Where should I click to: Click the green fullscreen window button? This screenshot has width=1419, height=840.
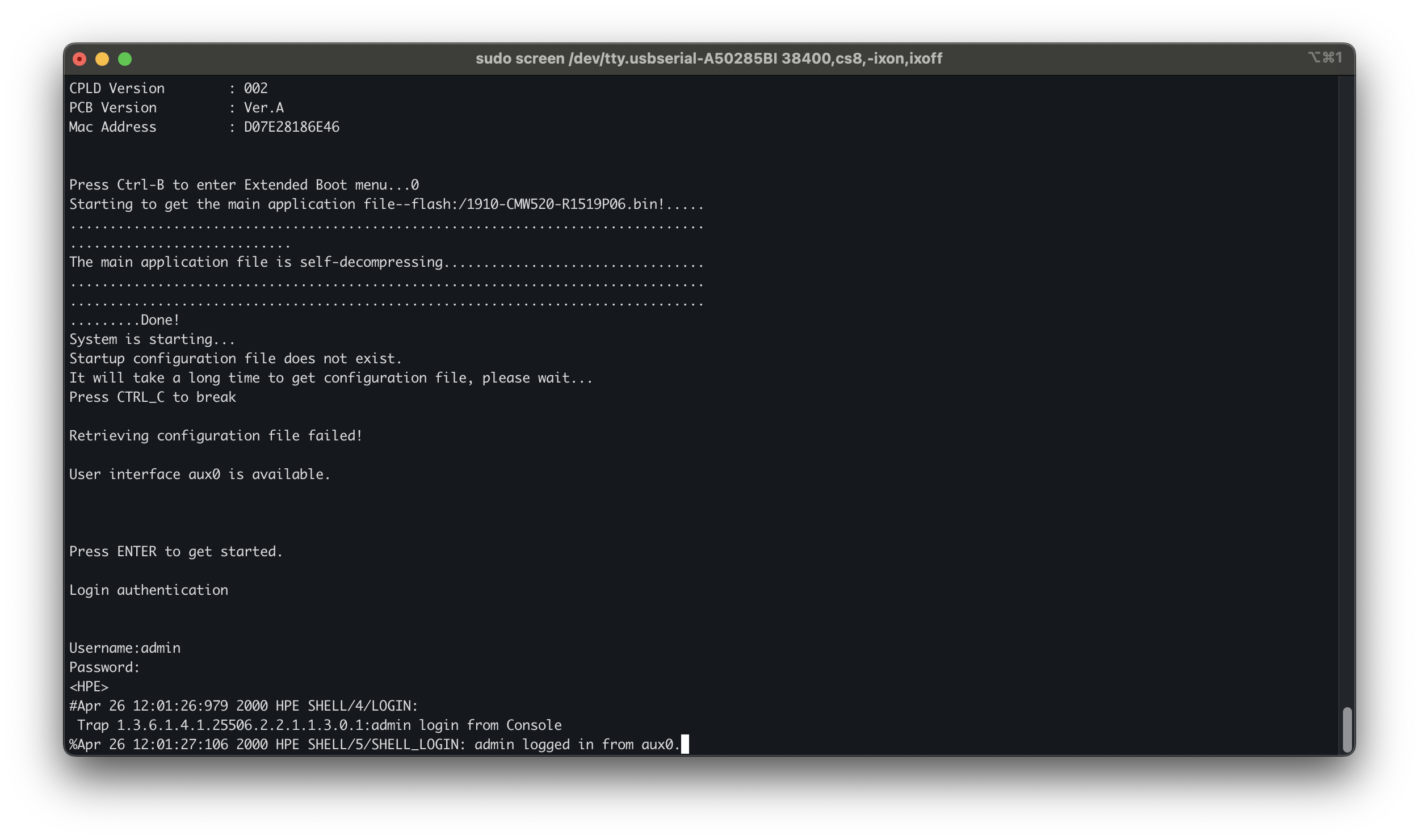tap(125, 59)
